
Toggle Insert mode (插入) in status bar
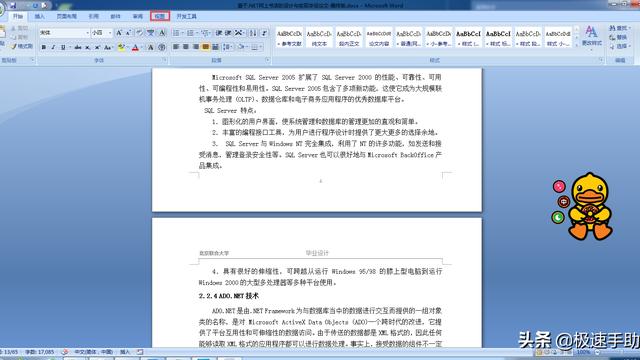point(125,351)
